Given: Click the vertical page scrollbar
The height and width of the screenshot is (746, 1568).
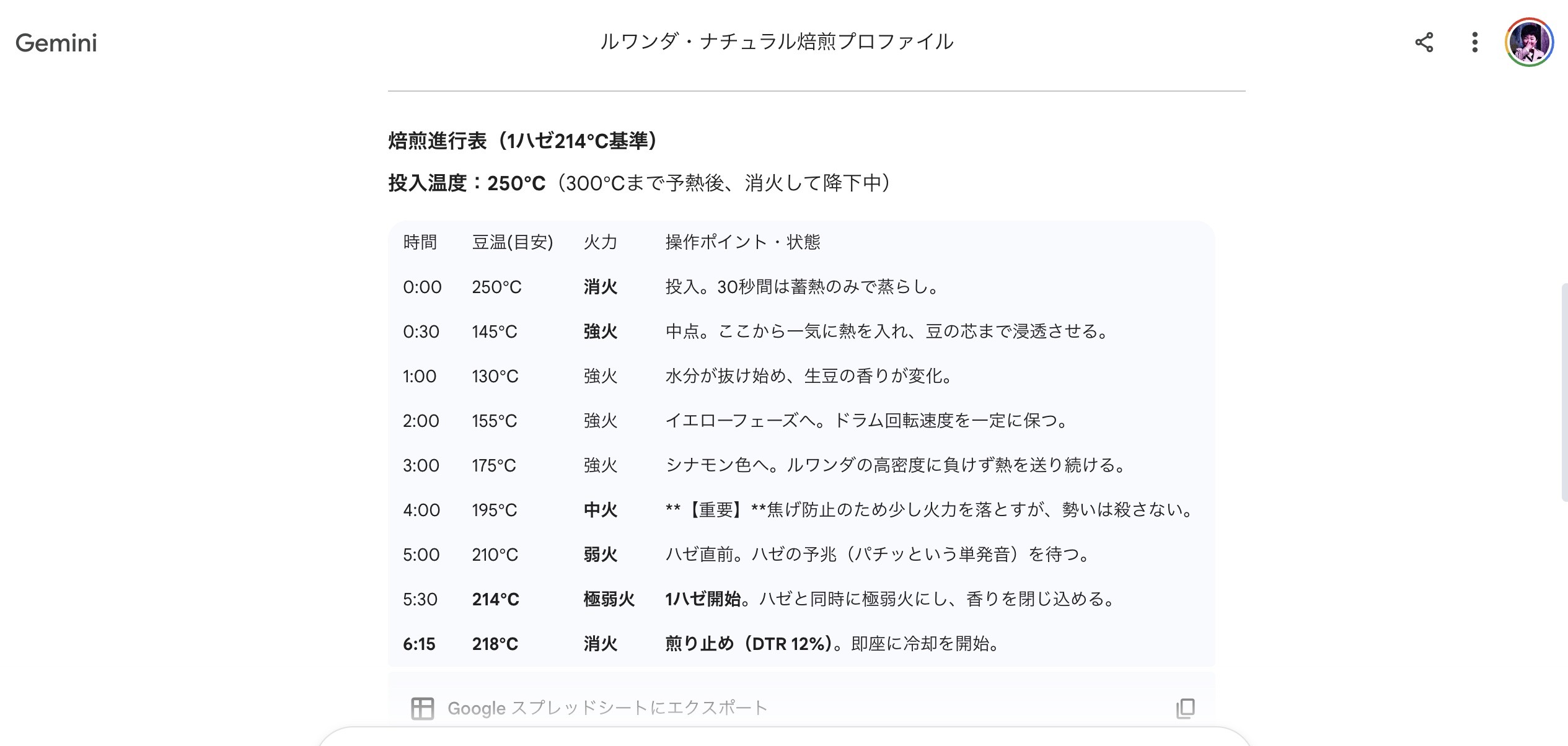Looking at the screenshot, I should coord(1564,390).
